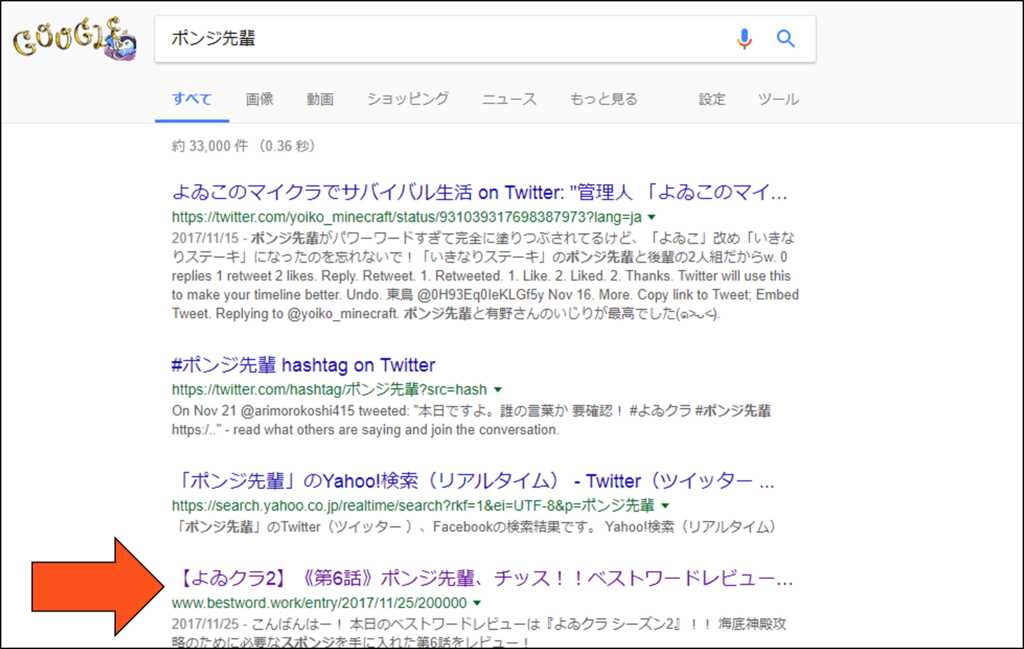The height and width of the screenshot is (649, 1024).
Task: Click the 約 33,000 件 result count text
Action: pos(243,146)
